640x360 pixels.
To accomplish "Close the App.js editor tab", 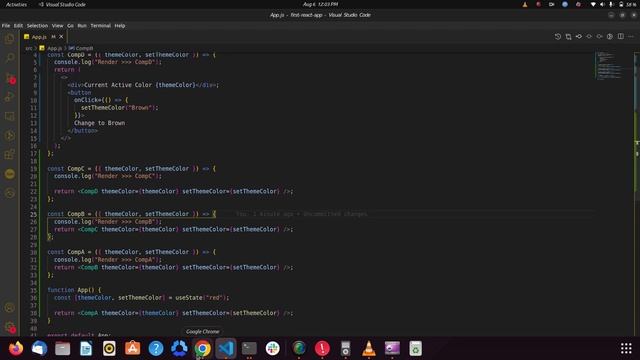I will 61,37.
